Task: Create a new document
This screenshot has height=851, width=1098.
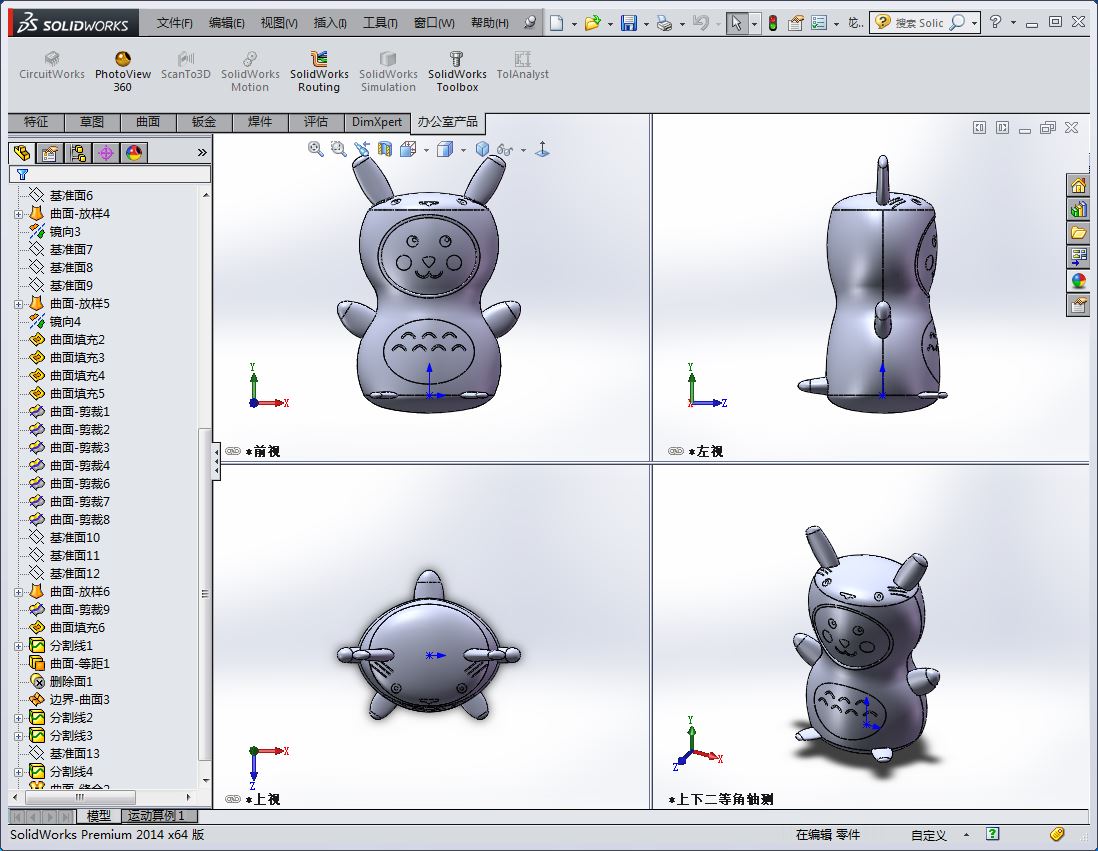Action: click(557, 23)
